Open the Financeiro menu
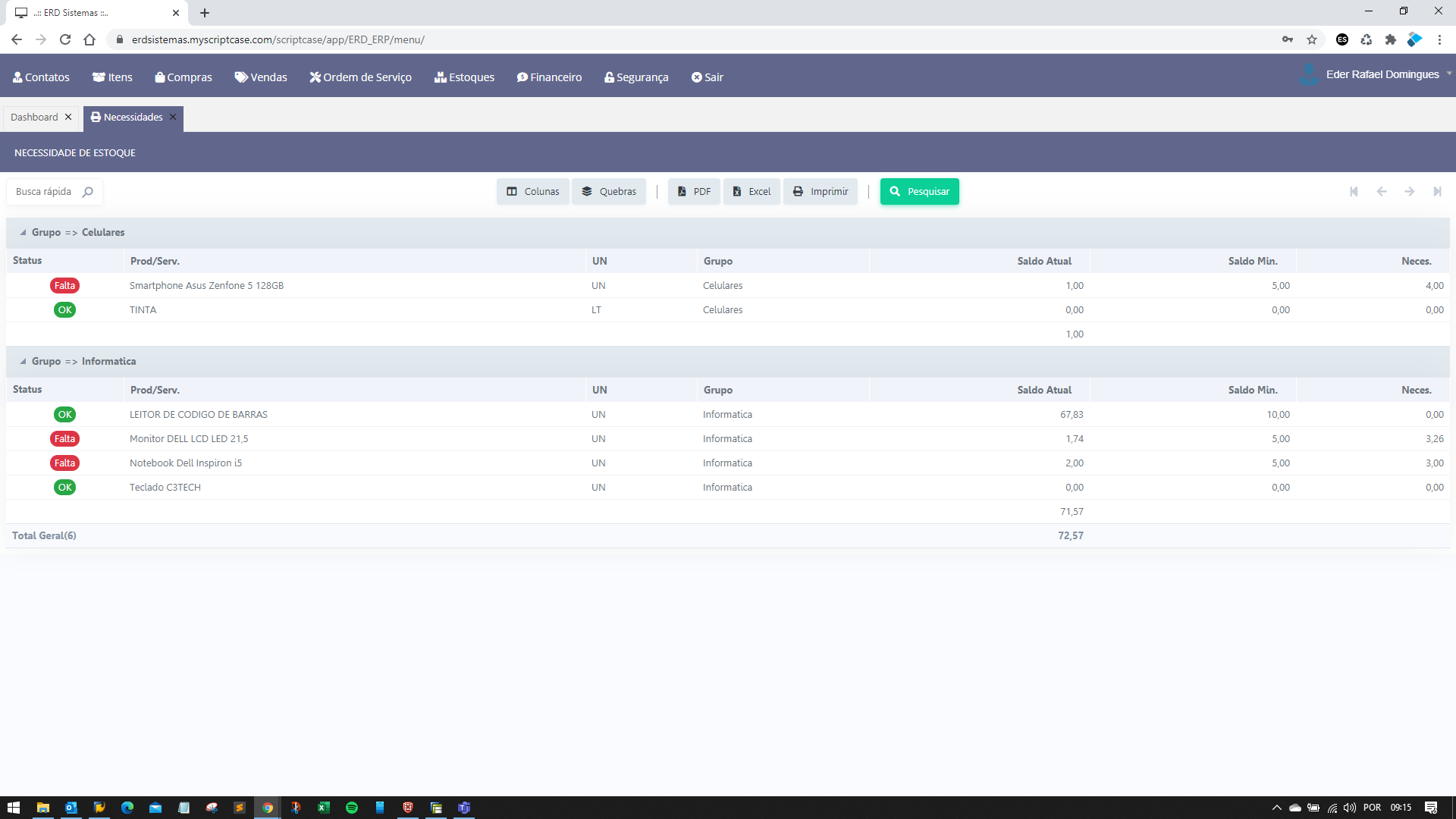 [x=550, y=77]
